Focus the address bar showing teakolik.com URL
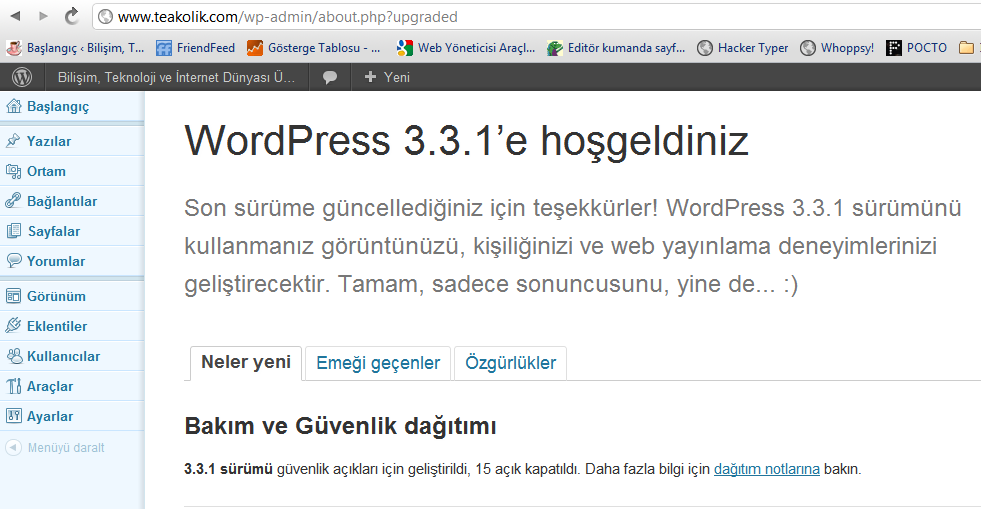The width and height of the screenshot is (981, 509). click(x=538, y=17)
